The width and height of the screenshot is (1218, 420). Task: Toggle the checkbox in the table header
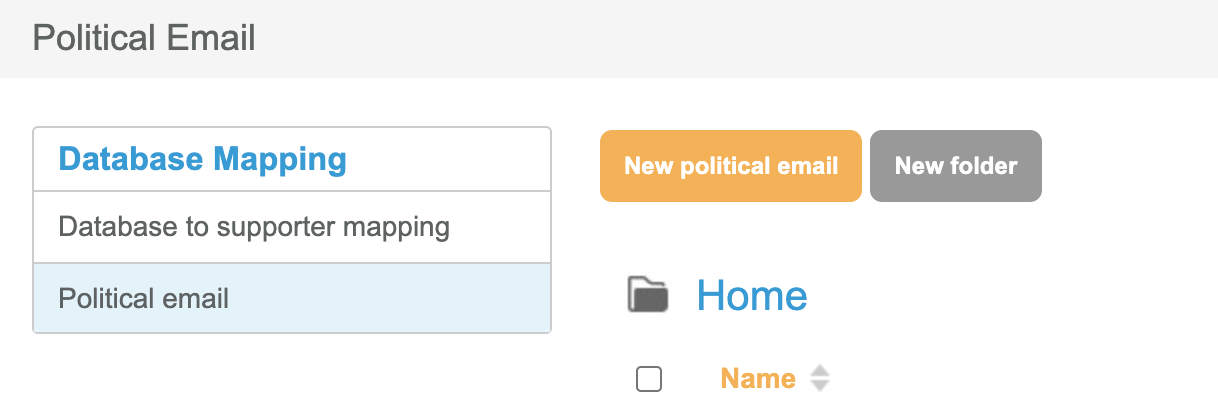coord(649,379)
